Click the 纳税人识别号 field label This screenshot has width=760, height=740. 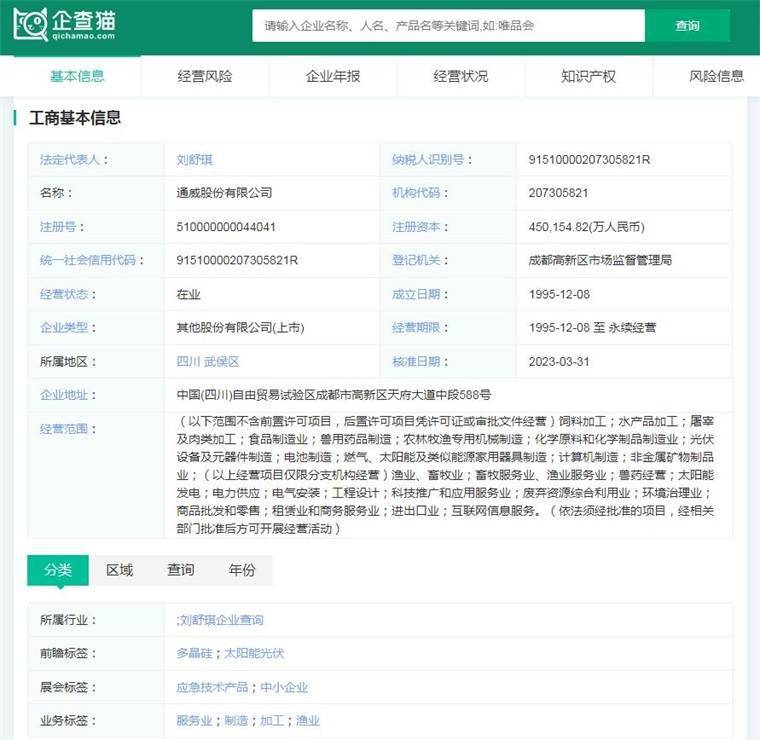click(432, 159)
